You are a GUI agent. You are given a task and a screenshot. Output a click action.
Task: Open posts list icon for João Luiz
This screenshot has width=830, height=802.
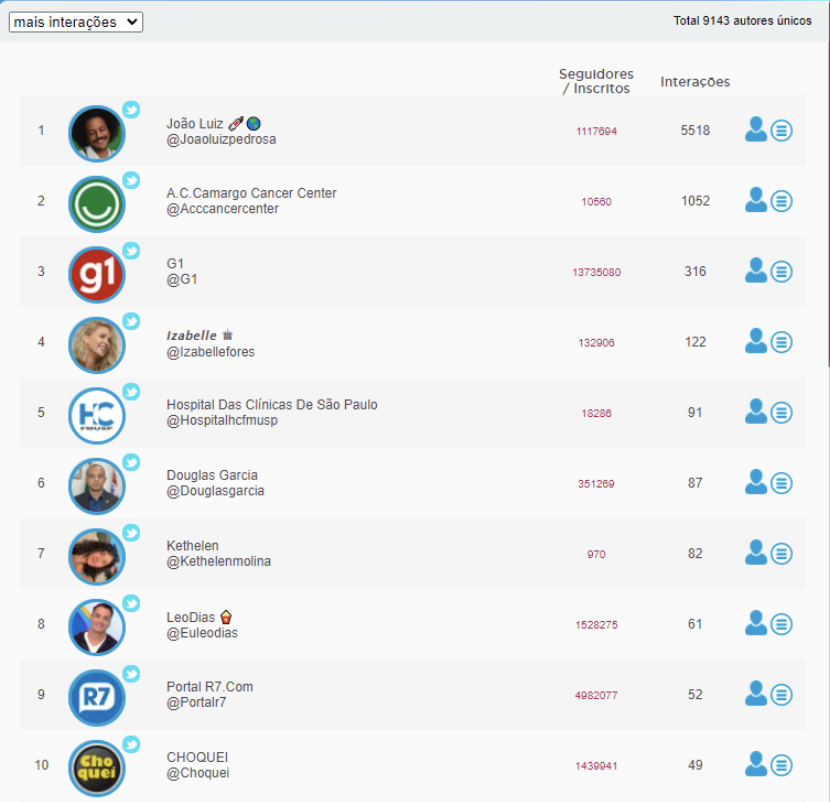click(x=781, y=130)
